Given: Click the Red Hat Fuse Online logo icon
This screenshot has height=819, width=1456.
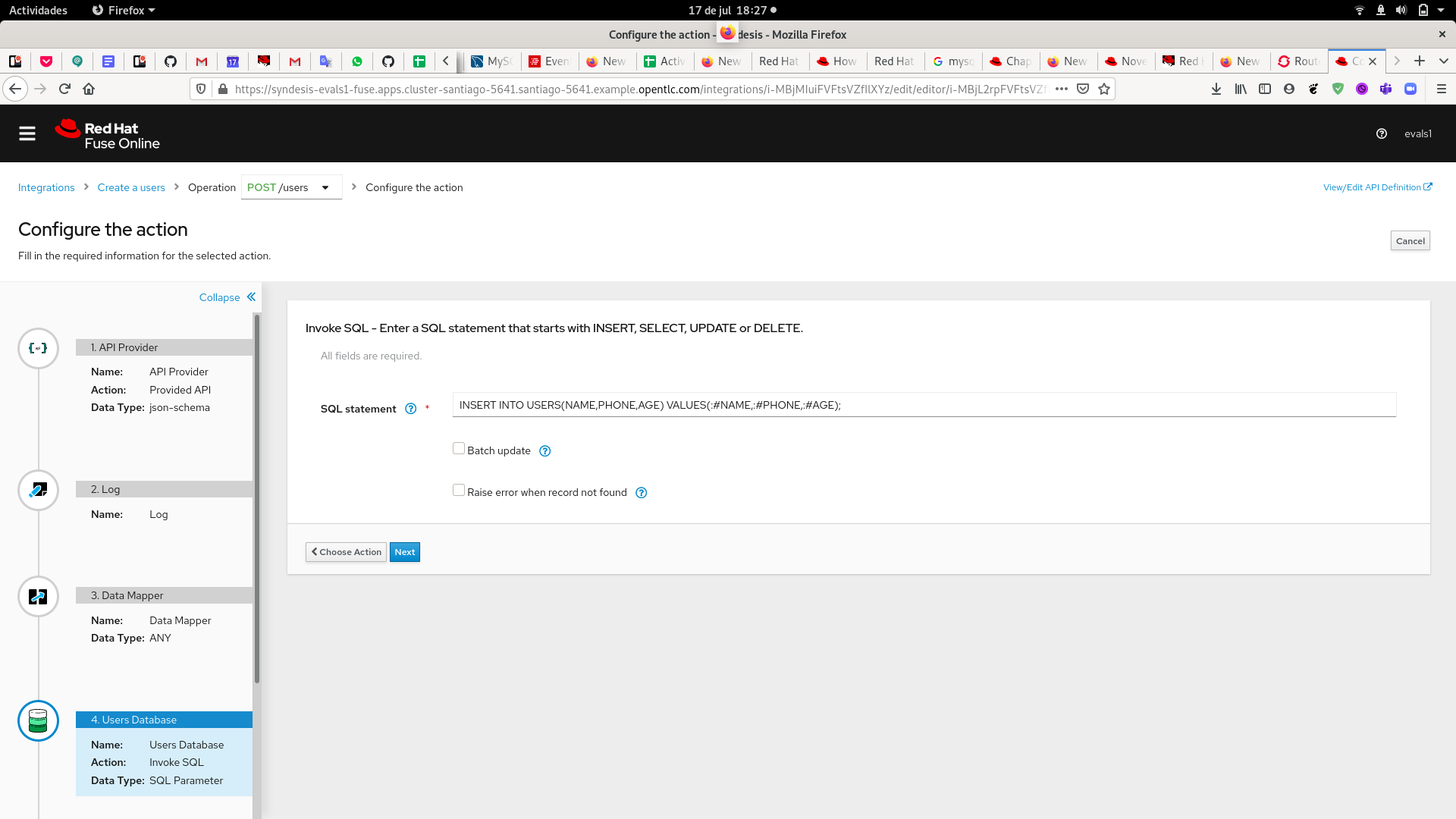Looking at the screenshot, I should click(66, 132).
